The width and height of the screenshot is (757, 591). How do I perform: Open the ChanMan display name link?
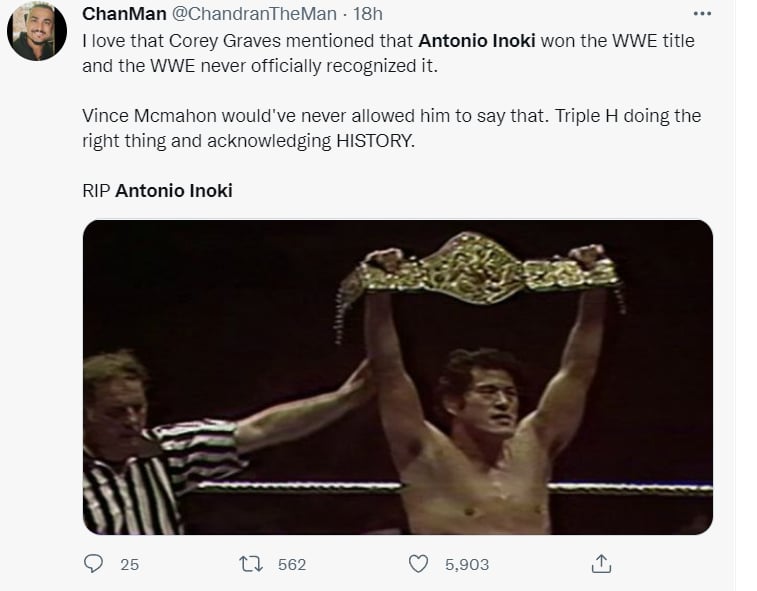pos(124,14)
